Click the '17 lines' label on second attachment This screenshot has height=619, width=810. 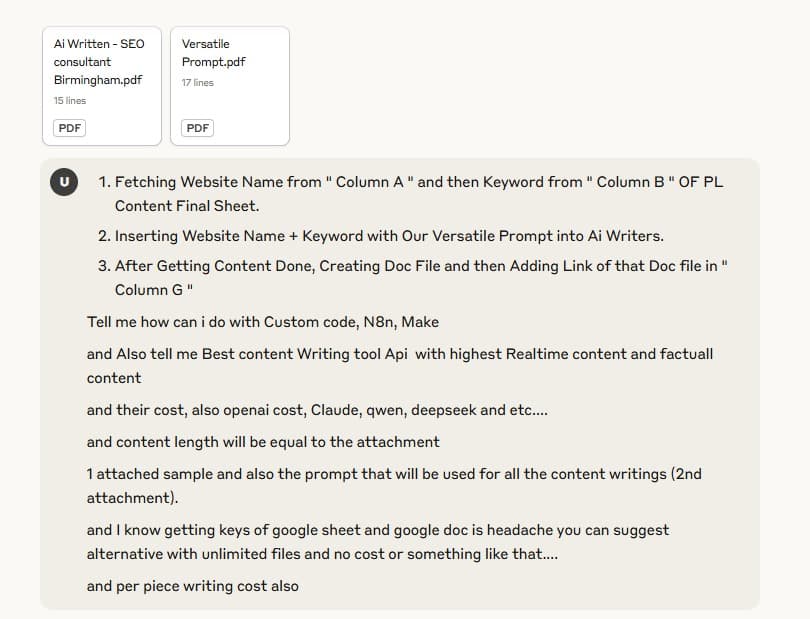point(197,82)
